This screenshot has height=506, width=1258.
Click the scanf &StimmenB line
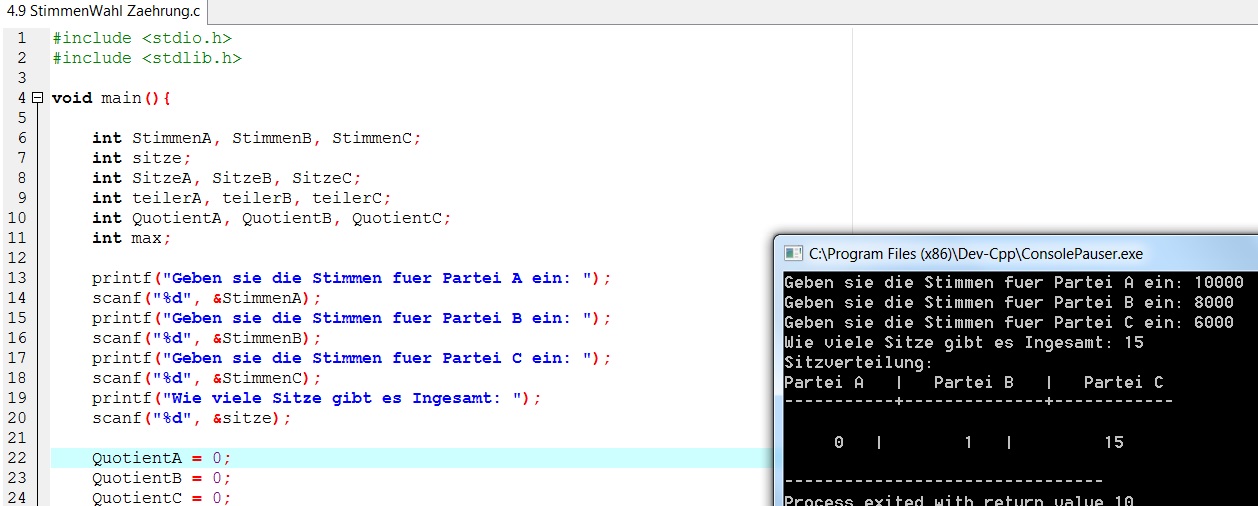click(x=207, y=338)
